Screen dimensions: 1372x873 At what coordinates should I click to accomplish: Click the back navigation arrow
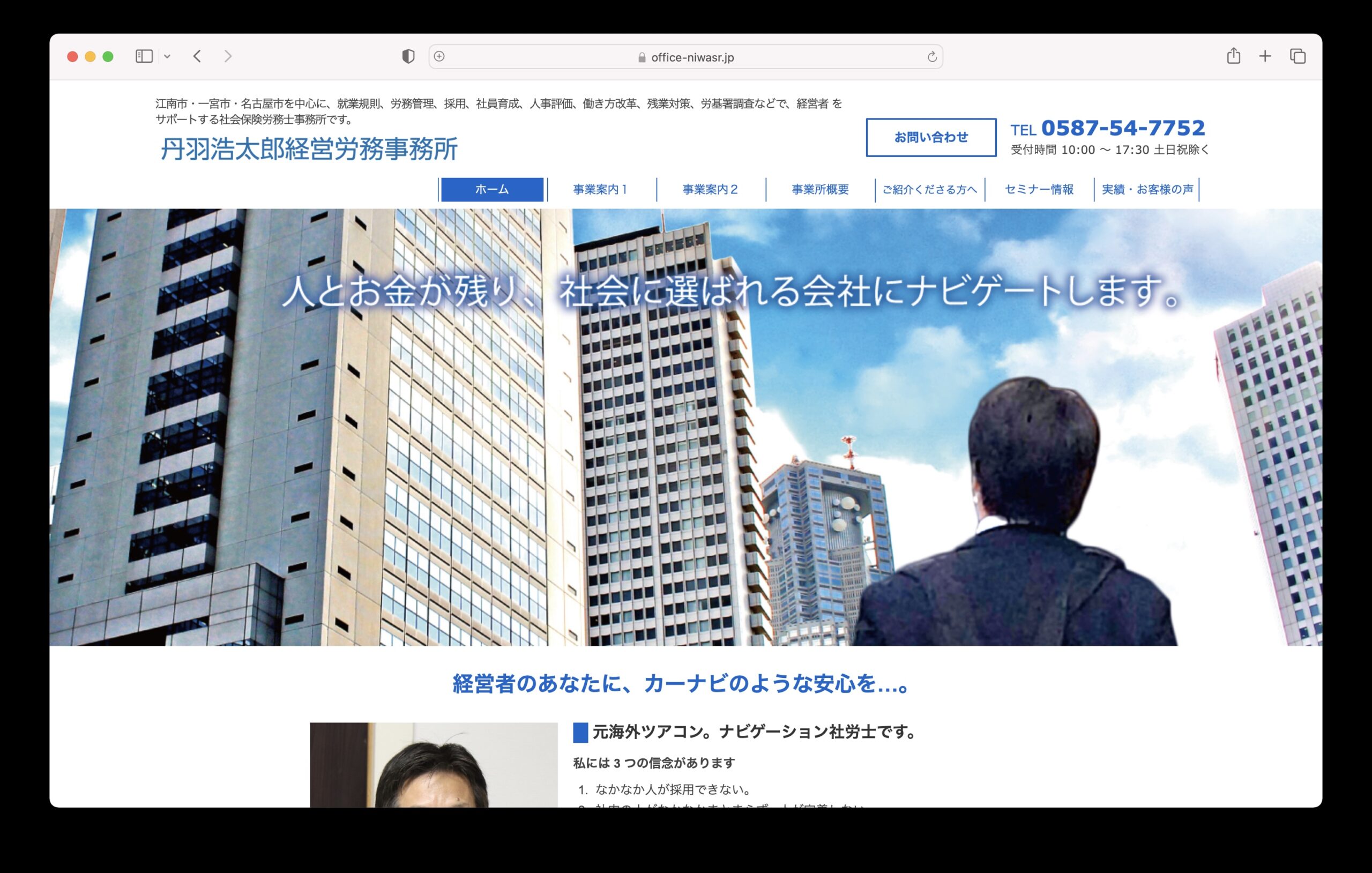[x=197, y=56]
